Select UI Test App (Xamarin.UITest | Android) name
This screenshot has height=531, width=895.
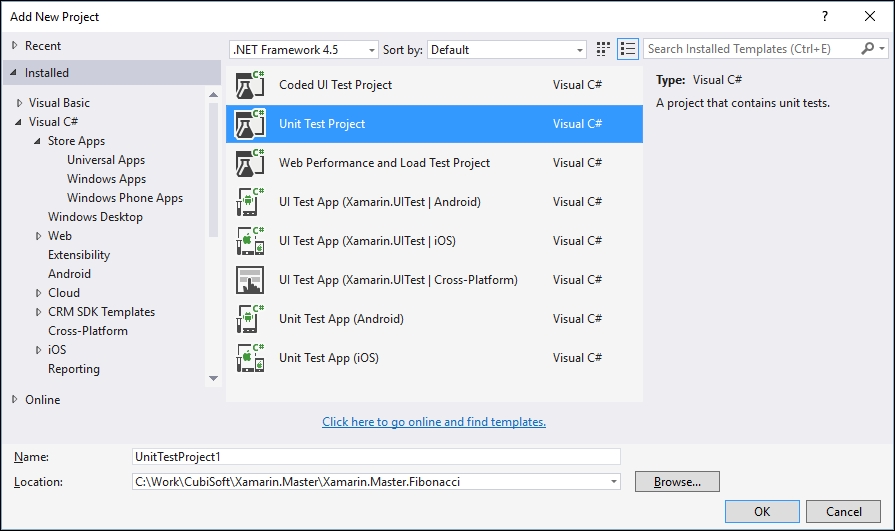(x=380, y=202)
